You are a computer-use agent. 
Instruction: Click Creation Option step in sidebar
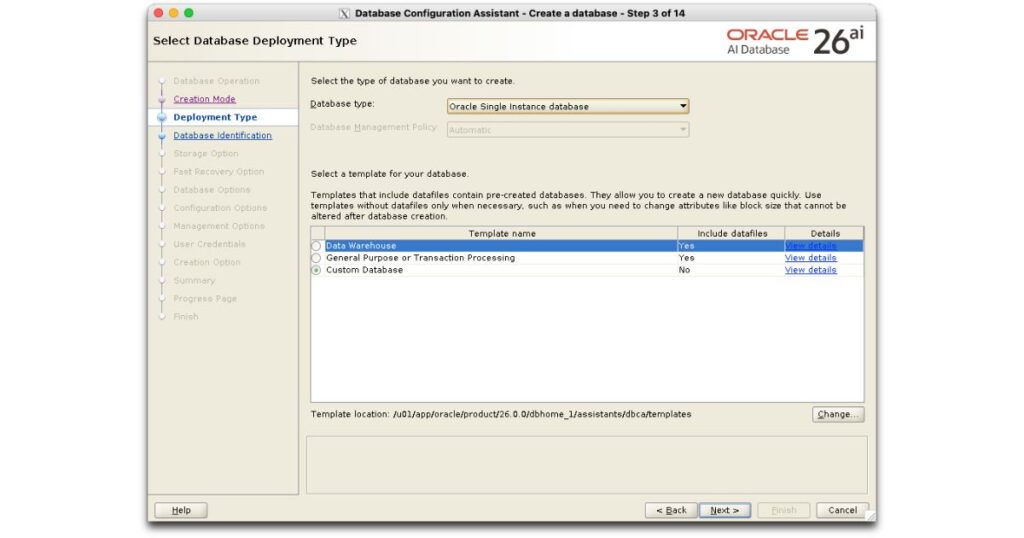[207, 262]
